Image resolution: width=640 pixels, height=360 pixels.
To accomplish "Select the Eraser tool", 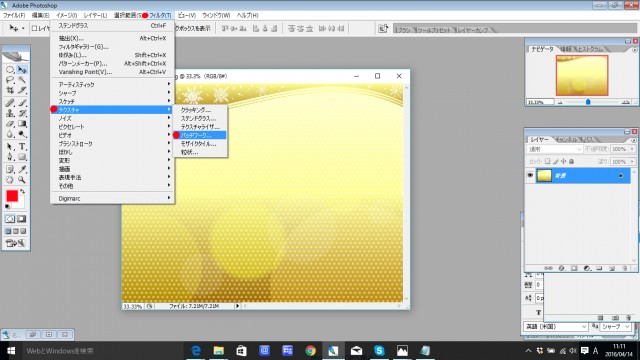I will [10, 124].
